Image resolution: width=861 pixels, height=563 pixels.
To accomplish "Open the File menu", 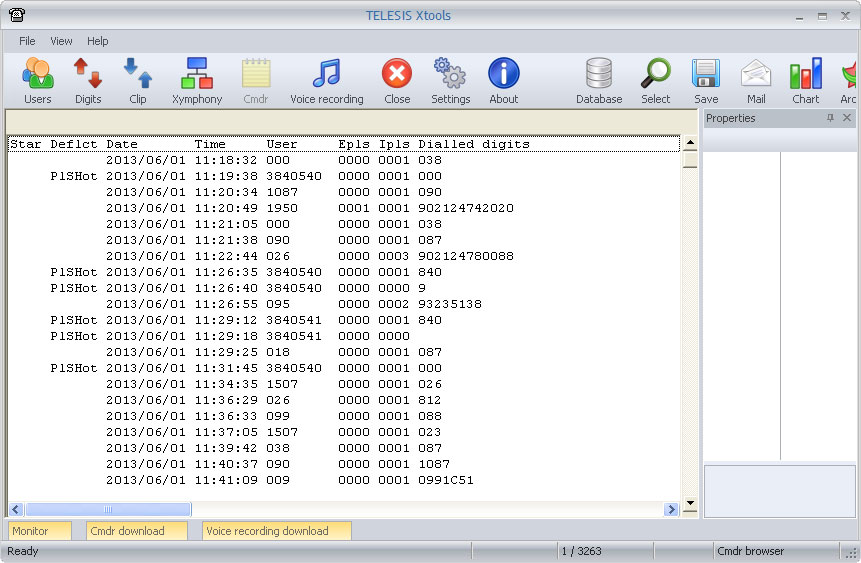I will tap(27, 41).
